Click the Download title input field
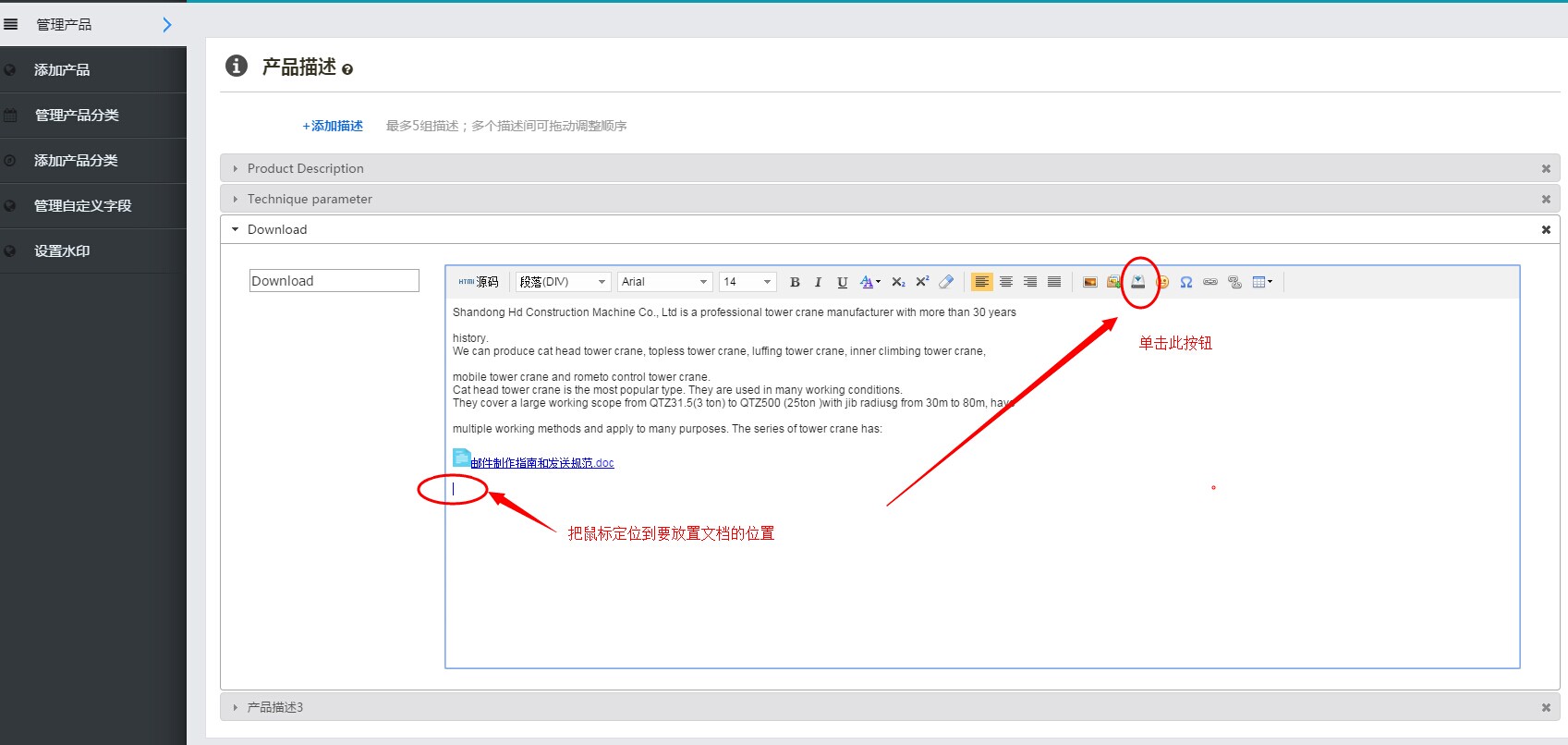 [x=334, y=281]
